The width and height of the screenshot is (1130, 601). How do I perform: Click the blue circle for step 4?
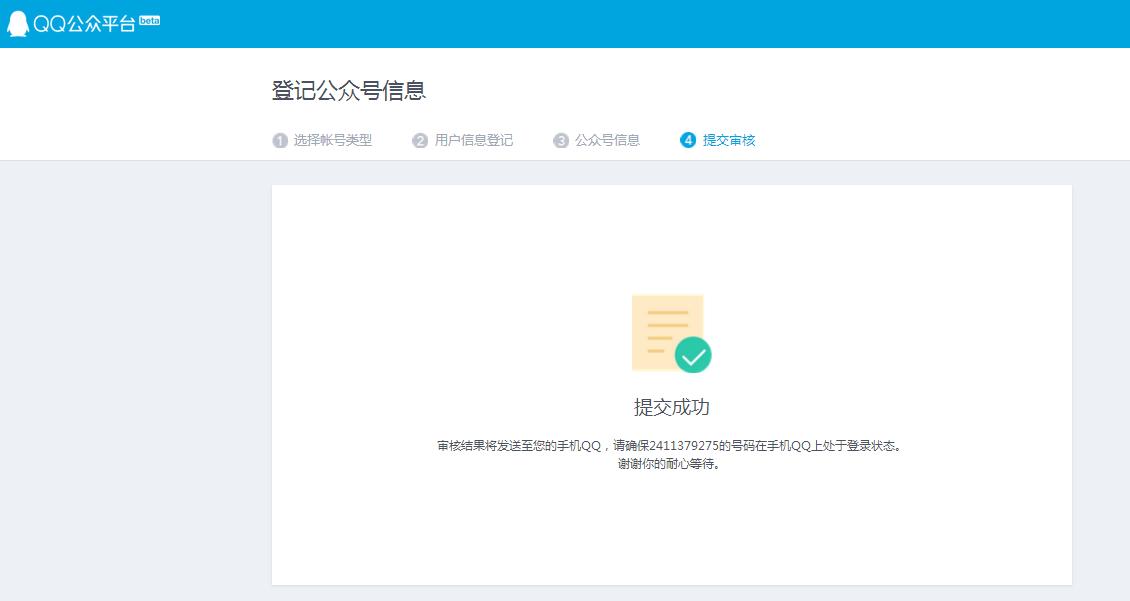pyautogui.click(x=687, y=140)
